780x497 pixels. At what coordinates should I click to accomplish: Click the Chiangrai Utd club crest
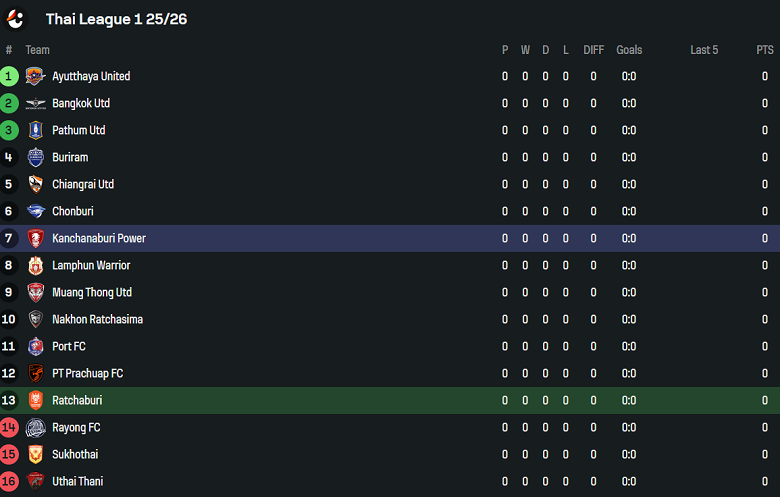(36, 184)
